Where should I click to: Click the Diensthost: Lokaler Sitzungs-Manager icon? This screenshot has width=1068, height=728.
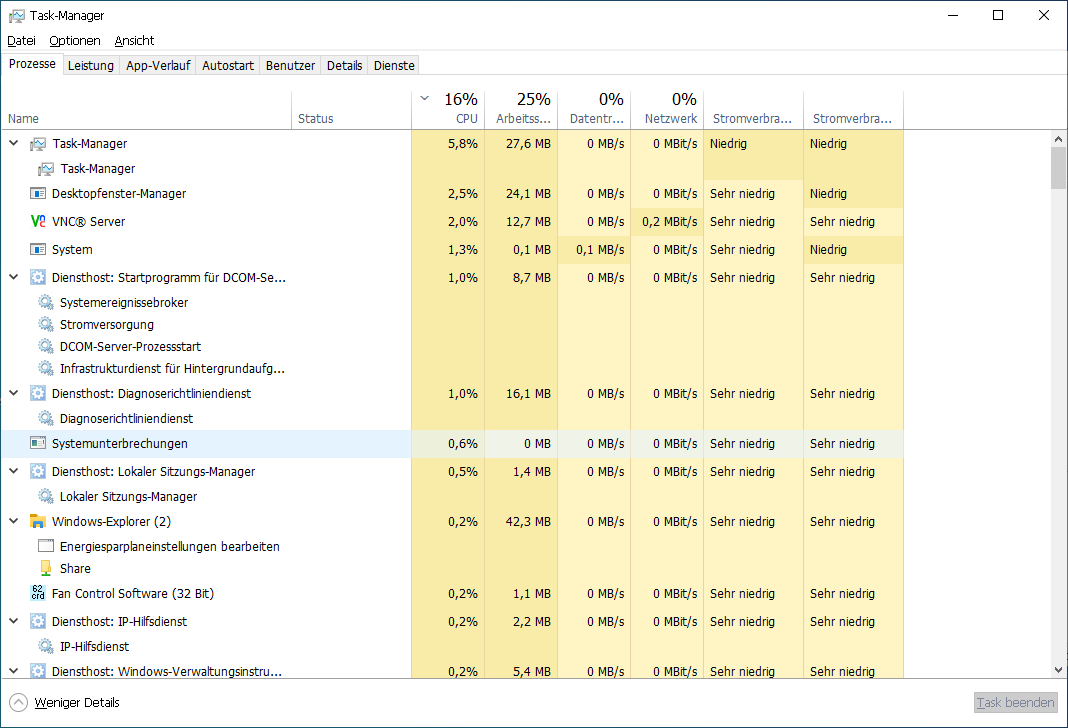click(37, 471)
